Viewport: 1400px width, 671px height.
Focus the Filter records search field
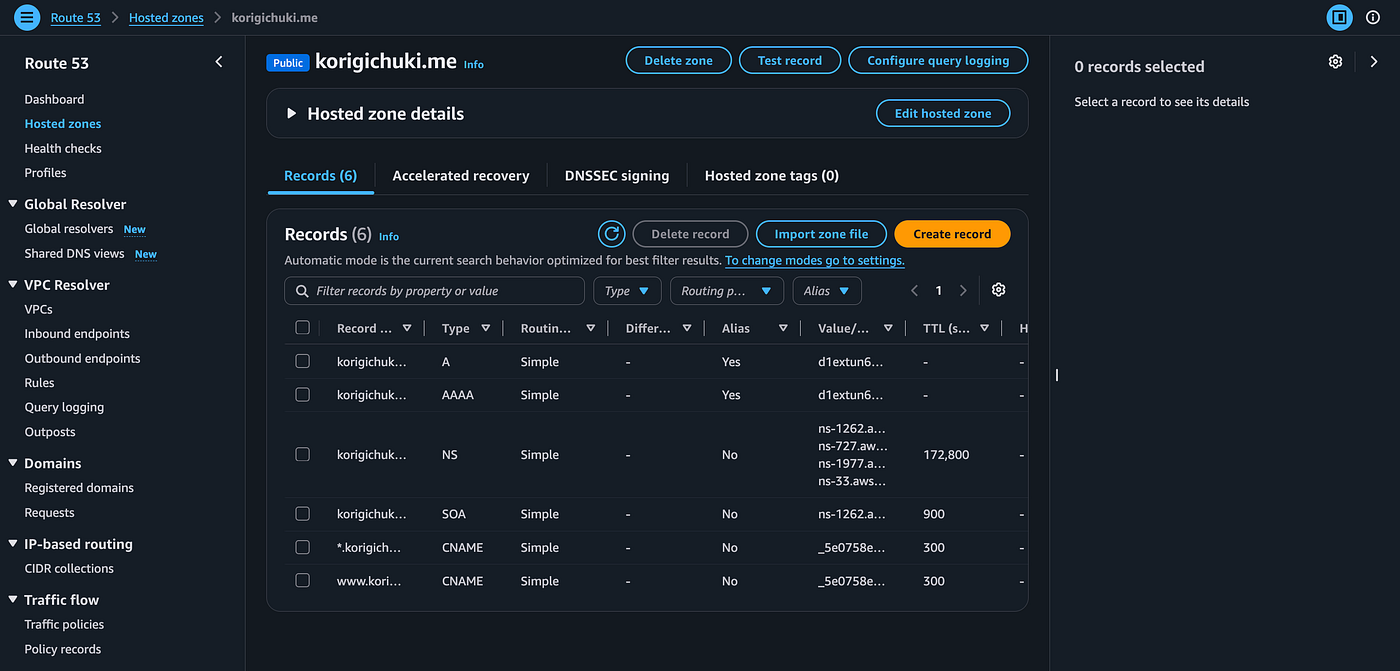(435, 291)
